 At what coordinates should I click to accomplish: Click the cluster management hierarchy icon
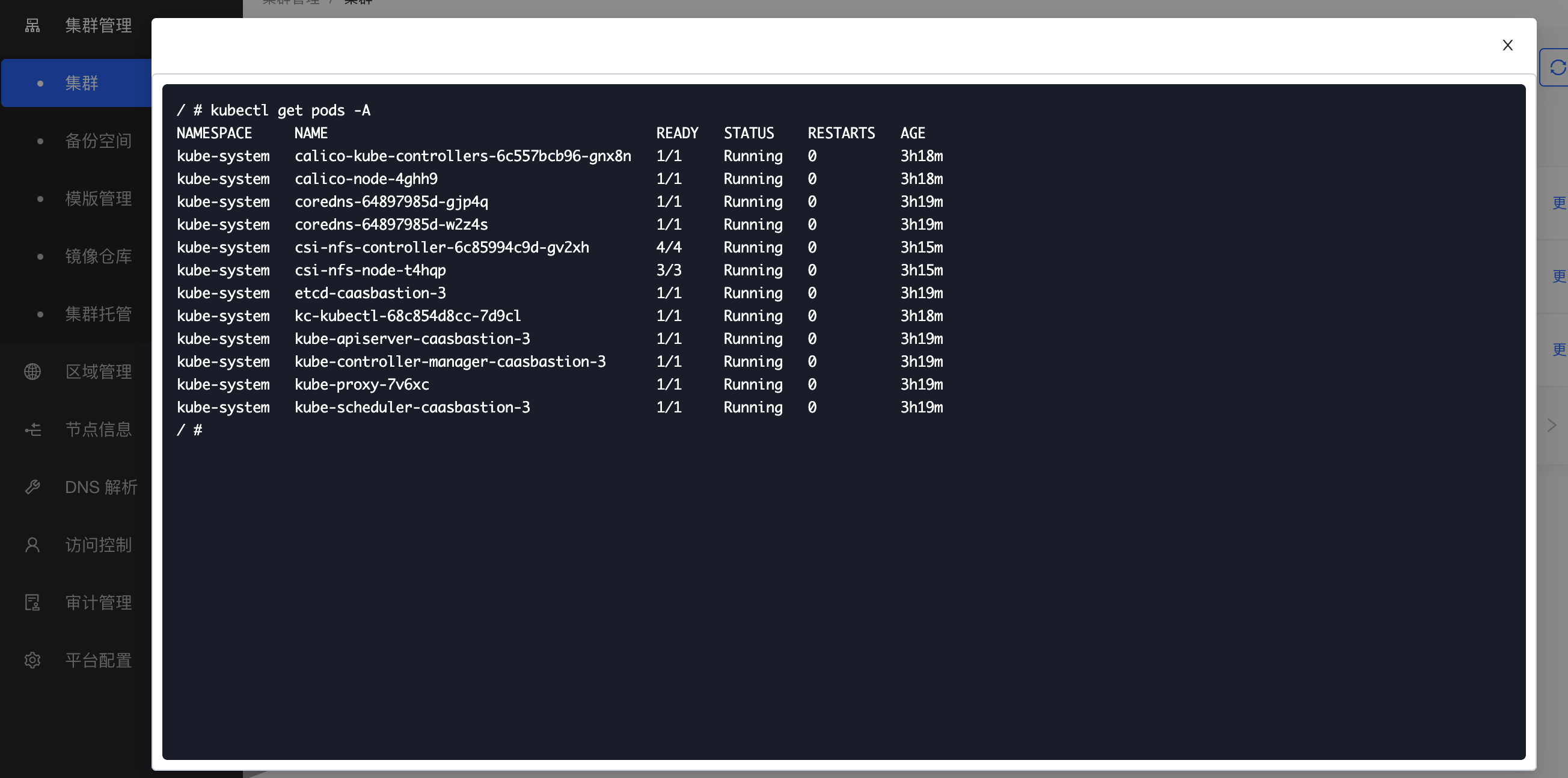tap(32, 26)
